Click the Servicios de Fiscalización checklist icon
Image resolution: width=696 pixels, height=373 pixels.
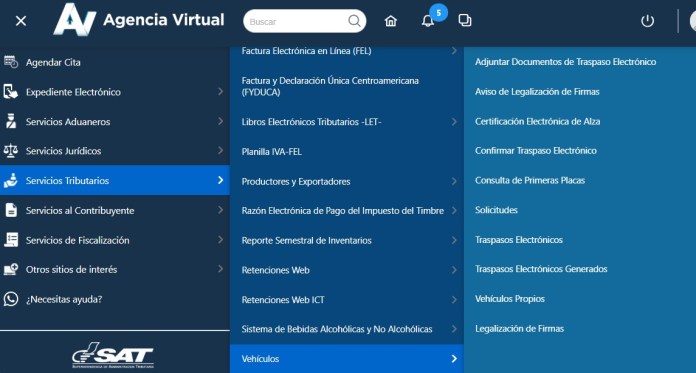pyautogui.click(x=11, y=240)
